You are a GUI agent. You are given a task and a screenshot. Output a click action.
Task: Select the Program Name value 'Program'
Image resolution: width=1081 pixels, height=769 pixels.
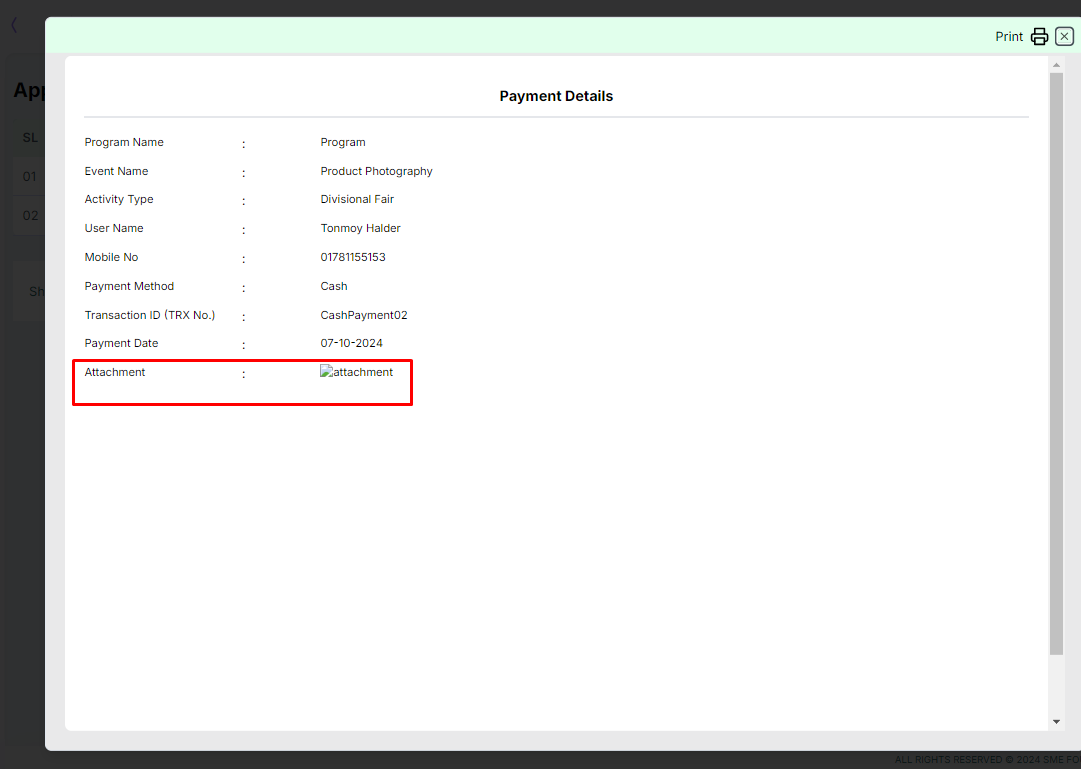click(x=343, y=142)
